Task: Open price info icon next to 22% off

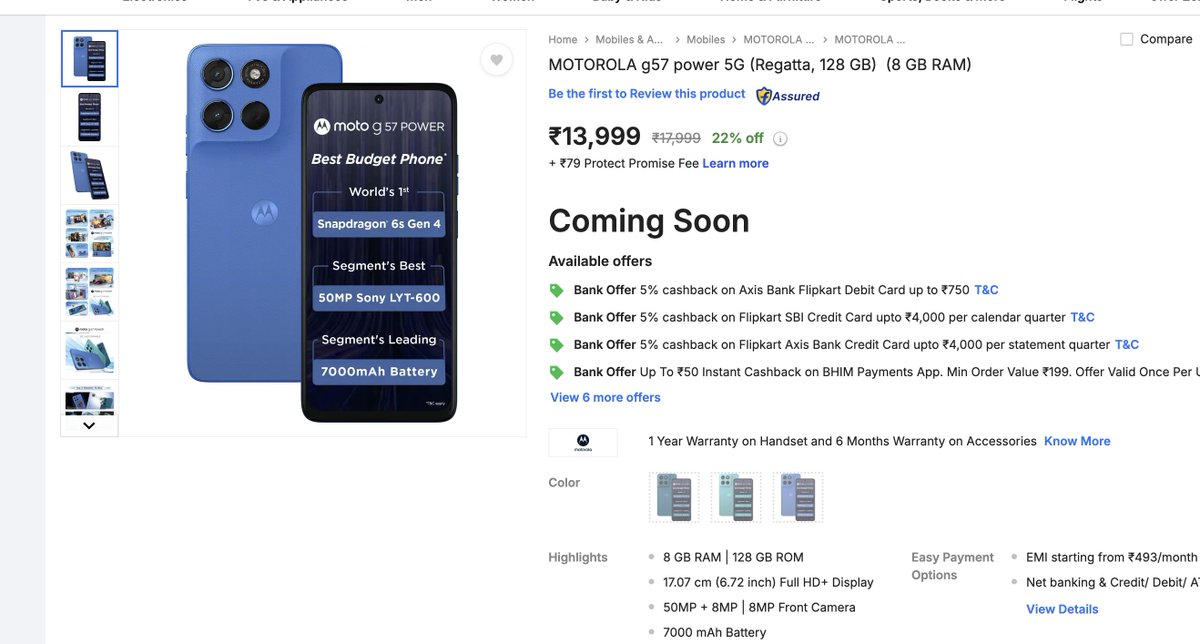Action: pyautogui.click(x=780, y=139)
